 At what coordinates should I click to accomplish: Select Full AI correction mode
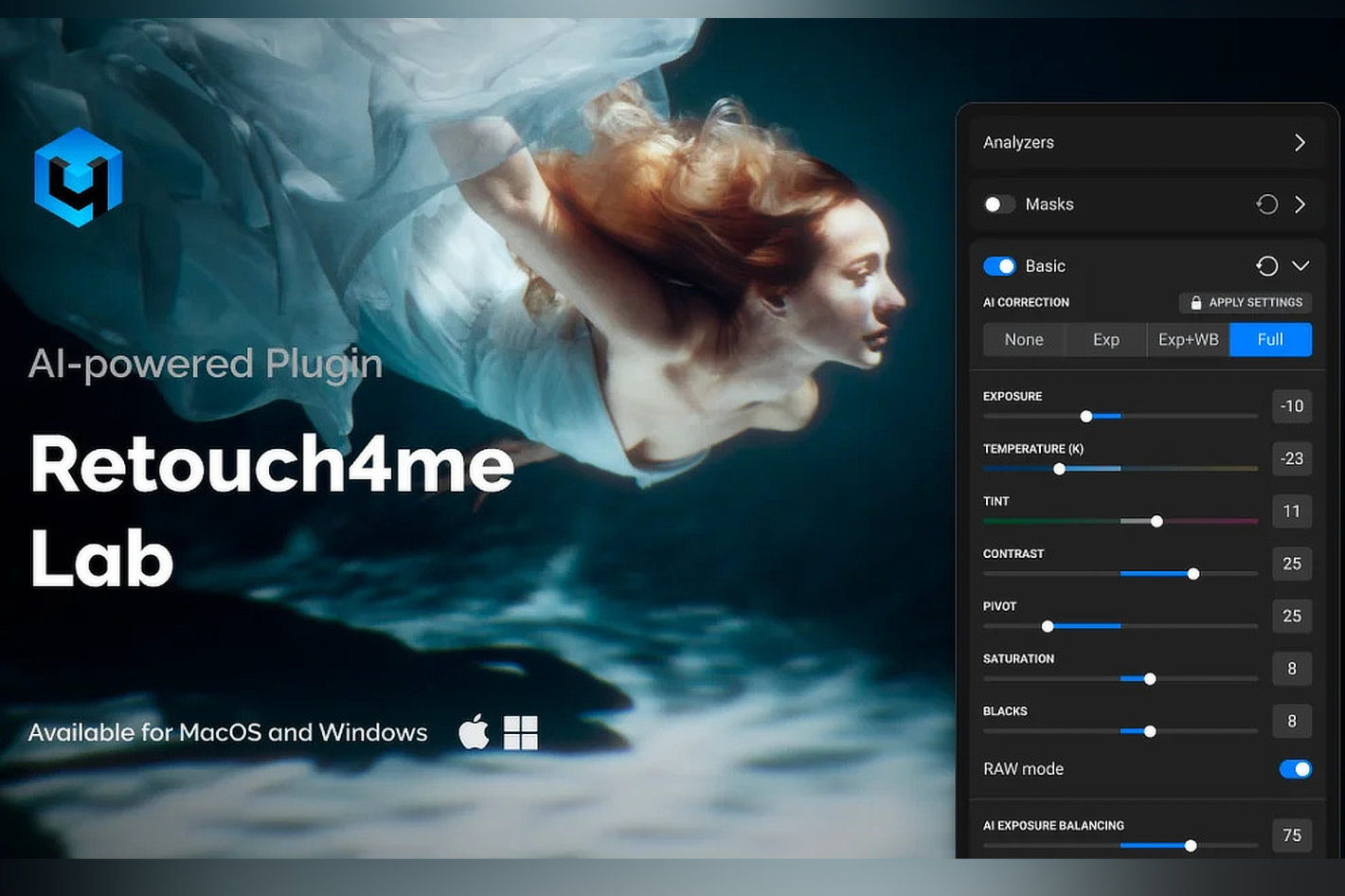coord(1270,340)
